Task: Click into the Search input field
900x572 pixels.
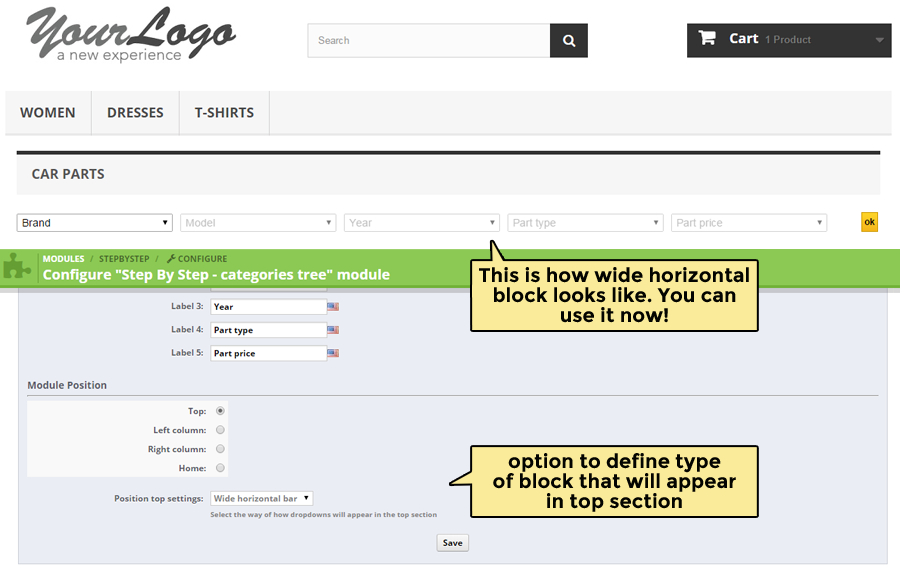Action: [x=428, y=41]
